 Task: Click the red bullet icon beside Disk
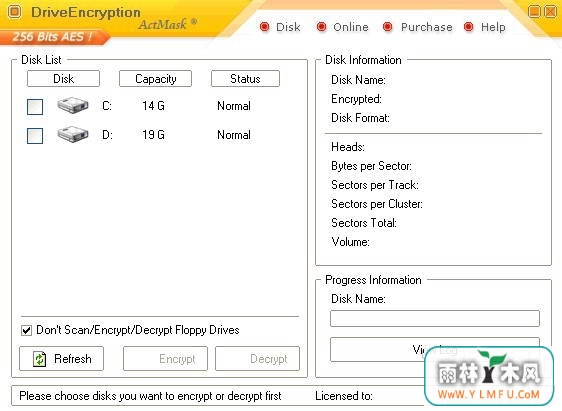tap(265, 27)
